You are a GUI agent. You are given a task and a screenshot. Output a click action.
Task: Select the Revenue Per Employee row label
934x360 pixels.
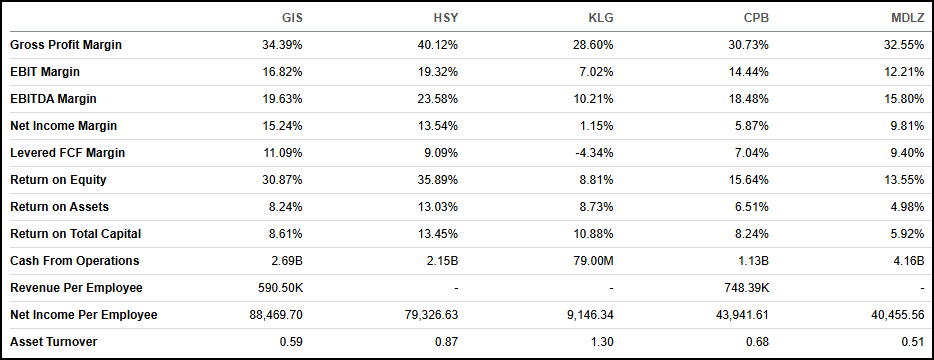coord(77,288)
